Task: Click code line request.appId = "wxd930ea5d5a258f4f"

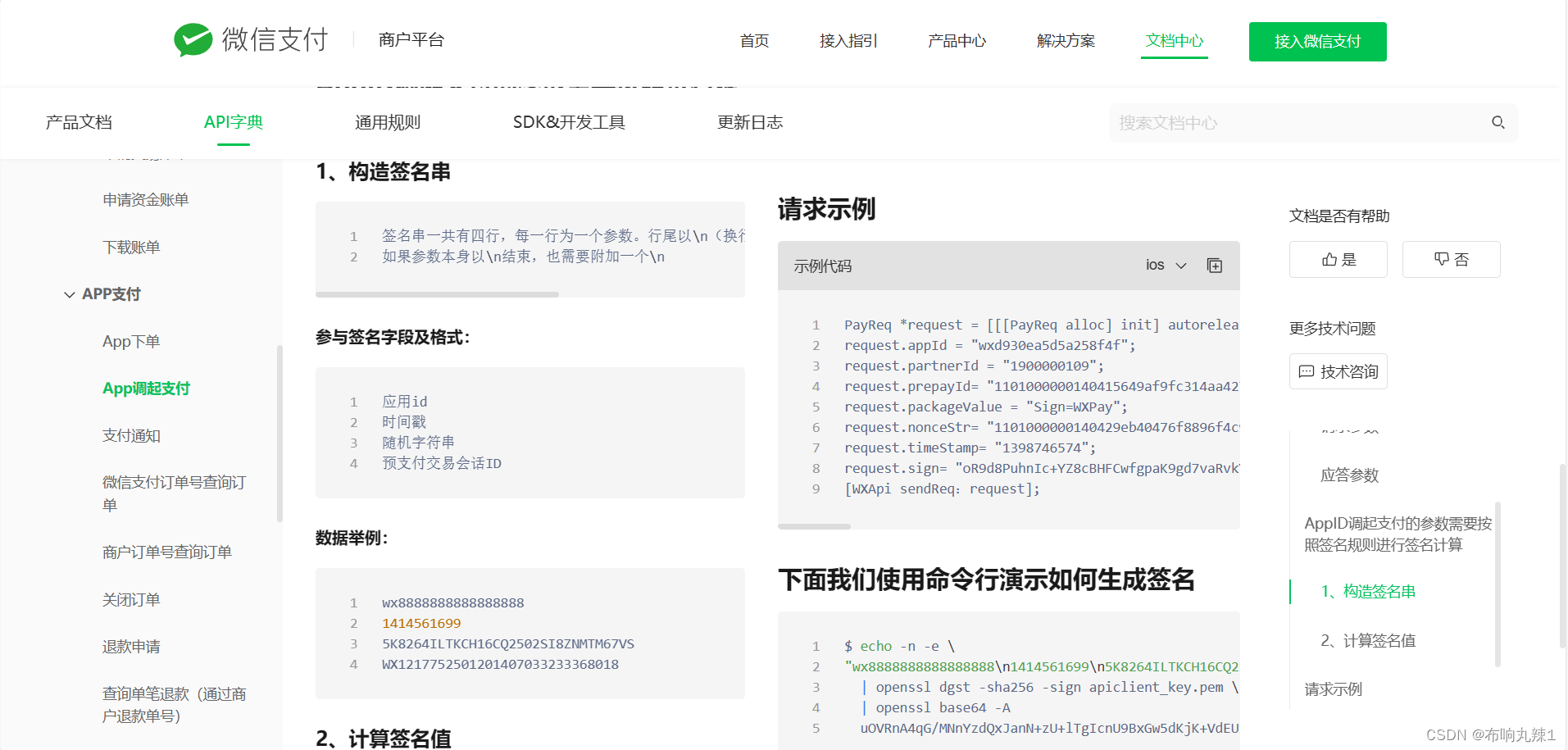Action: tap(989, 346)
